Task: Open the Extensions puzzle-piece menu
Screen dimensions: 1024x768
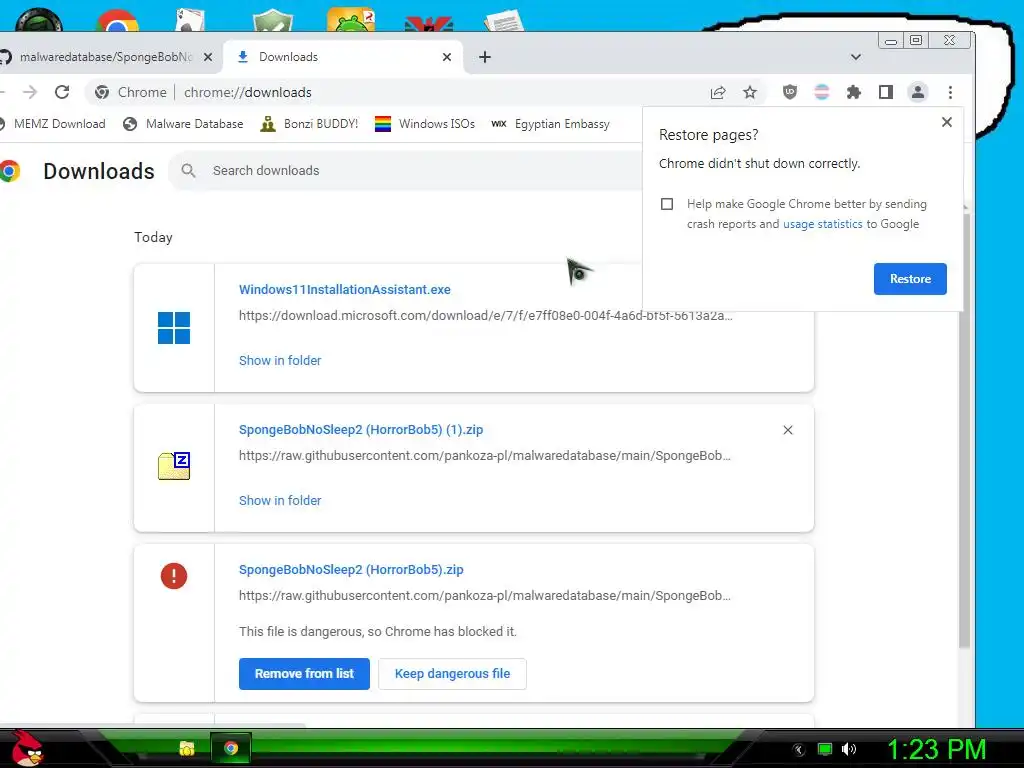Action: [854, 92]
